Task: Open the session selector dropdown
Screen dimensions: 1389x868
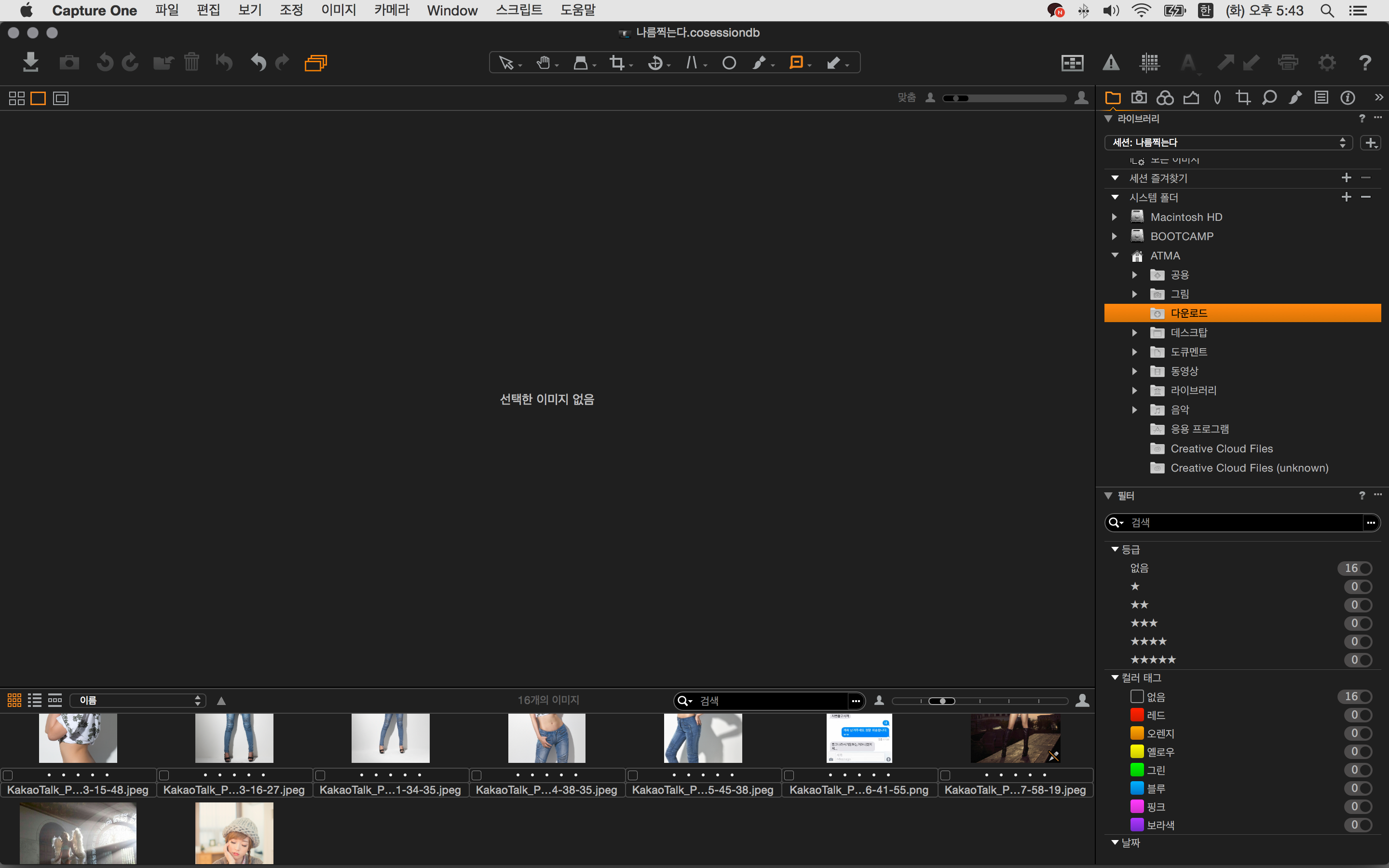Action: point(1228,142)
